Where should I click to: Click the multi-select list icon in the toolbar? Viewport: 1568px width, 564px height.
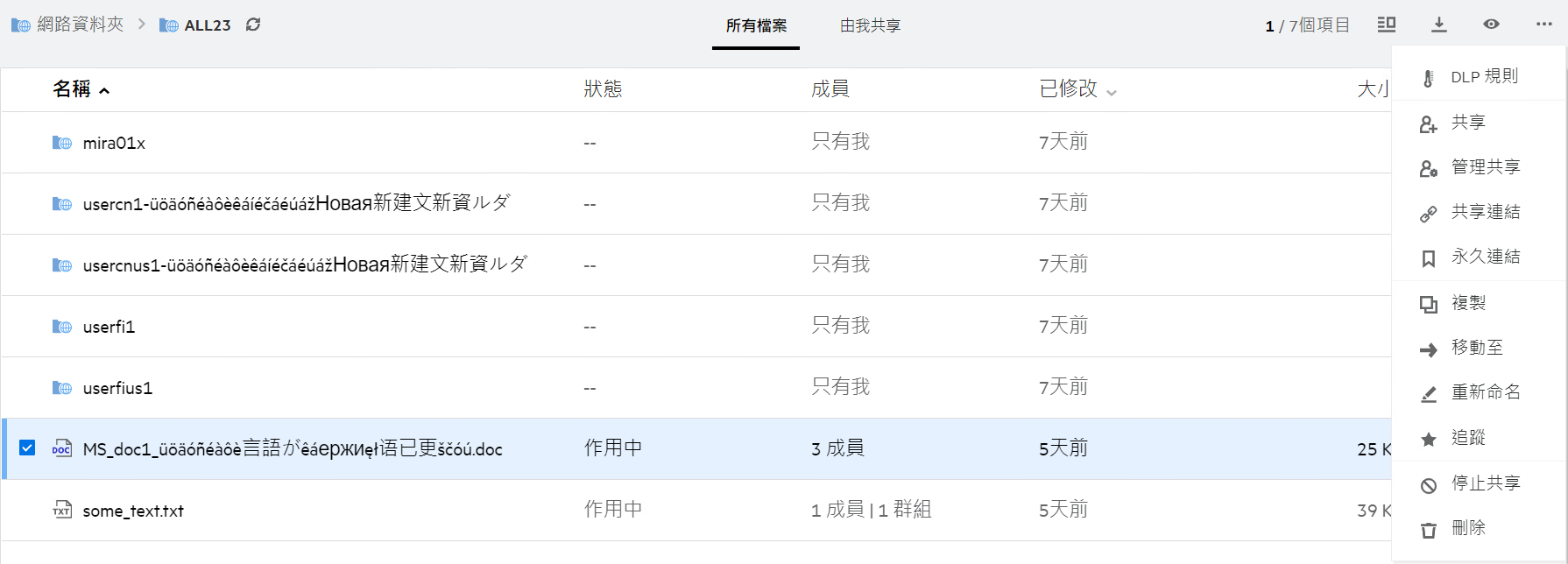[x=1387, y=25]
